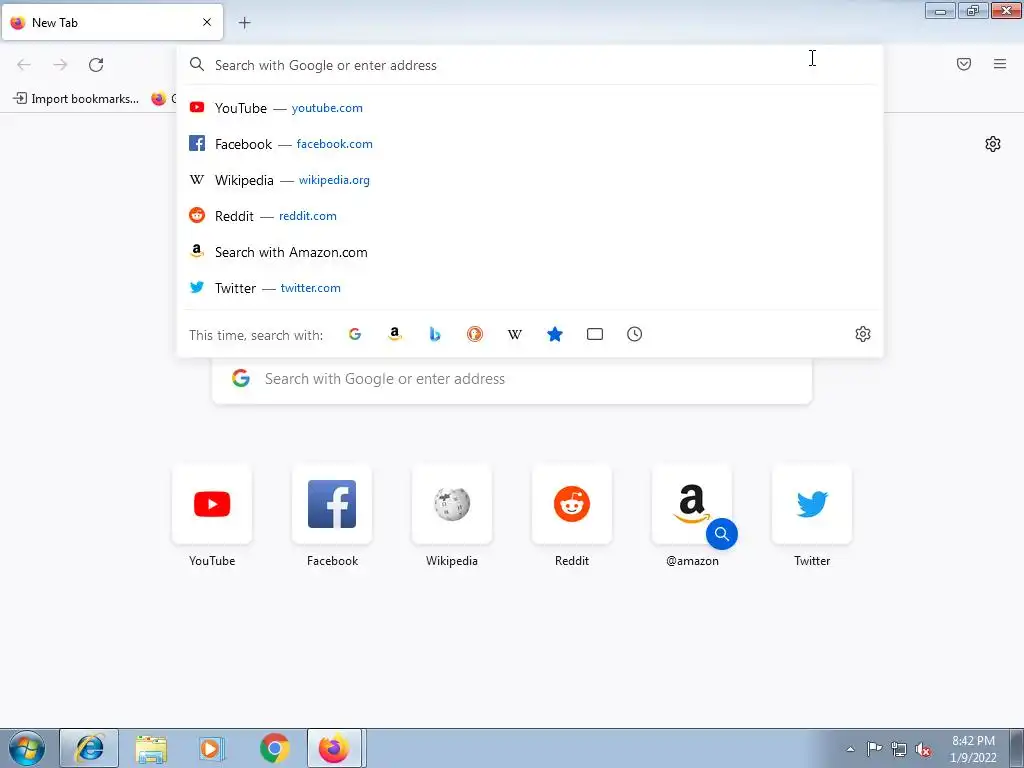Select Wikipedia suggestion in address dropdown
This screenshot has width=1024, height=768.
[x=530, y=180]
